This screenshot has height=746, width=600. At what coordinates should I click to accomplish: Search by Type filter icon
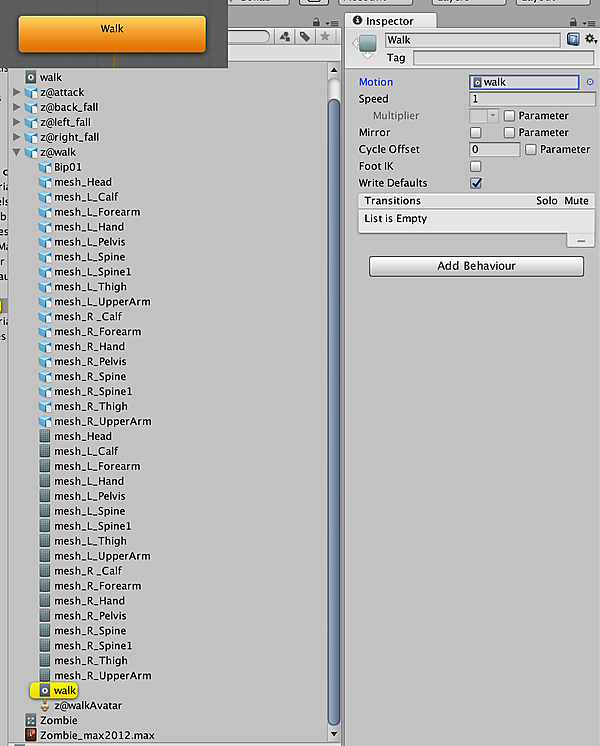(285, 37)
